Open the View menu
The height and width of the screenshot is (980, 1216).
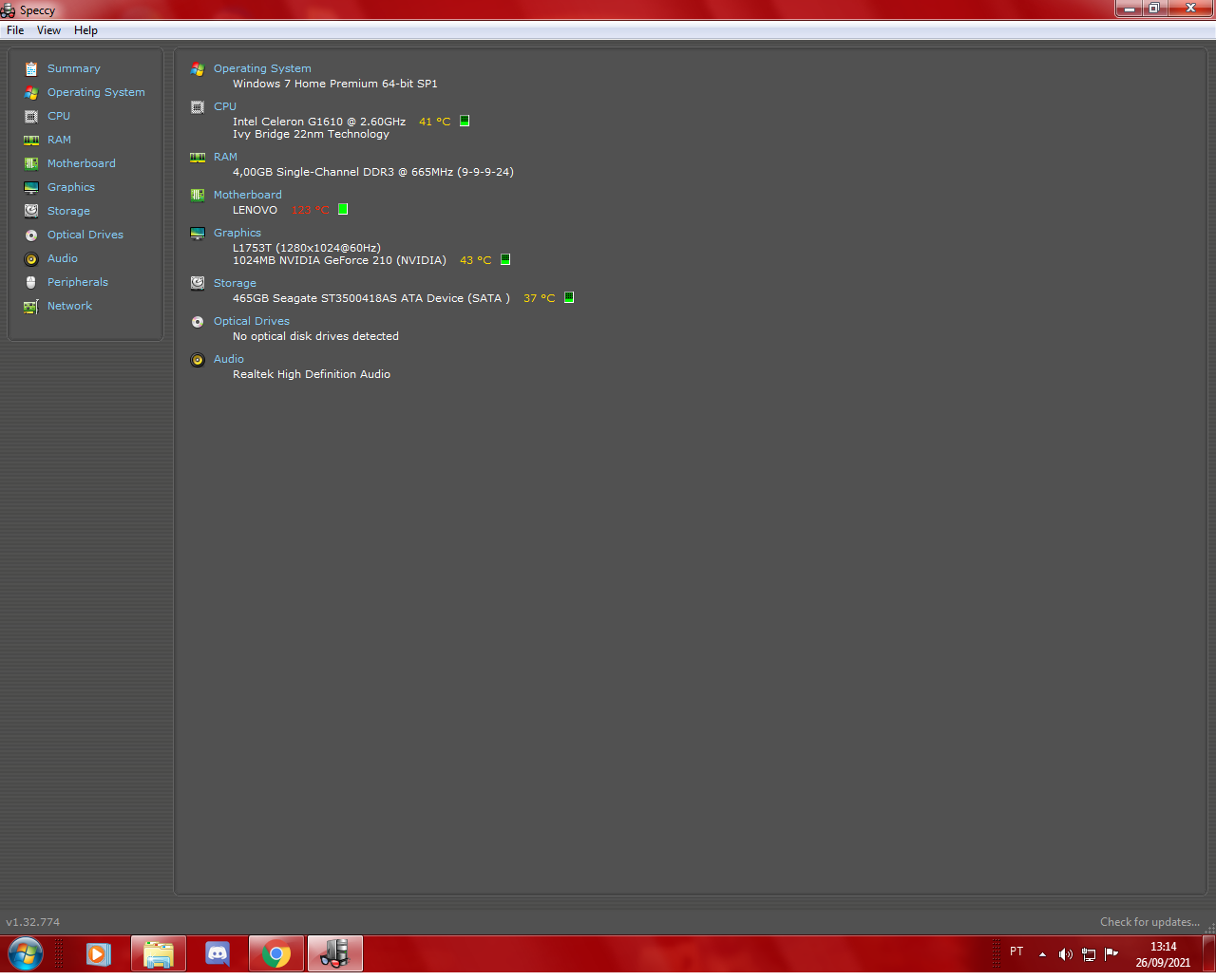click(48, 30)
